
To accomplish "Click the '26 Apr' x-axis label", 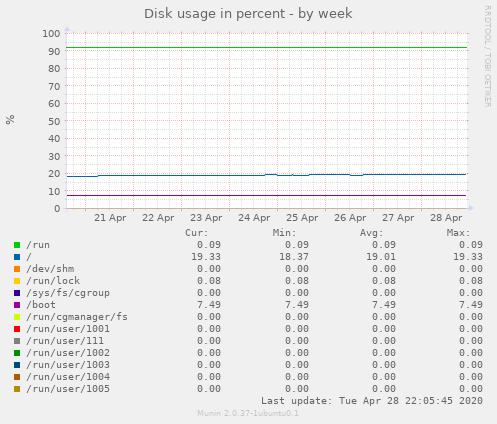I will point(350,218).
